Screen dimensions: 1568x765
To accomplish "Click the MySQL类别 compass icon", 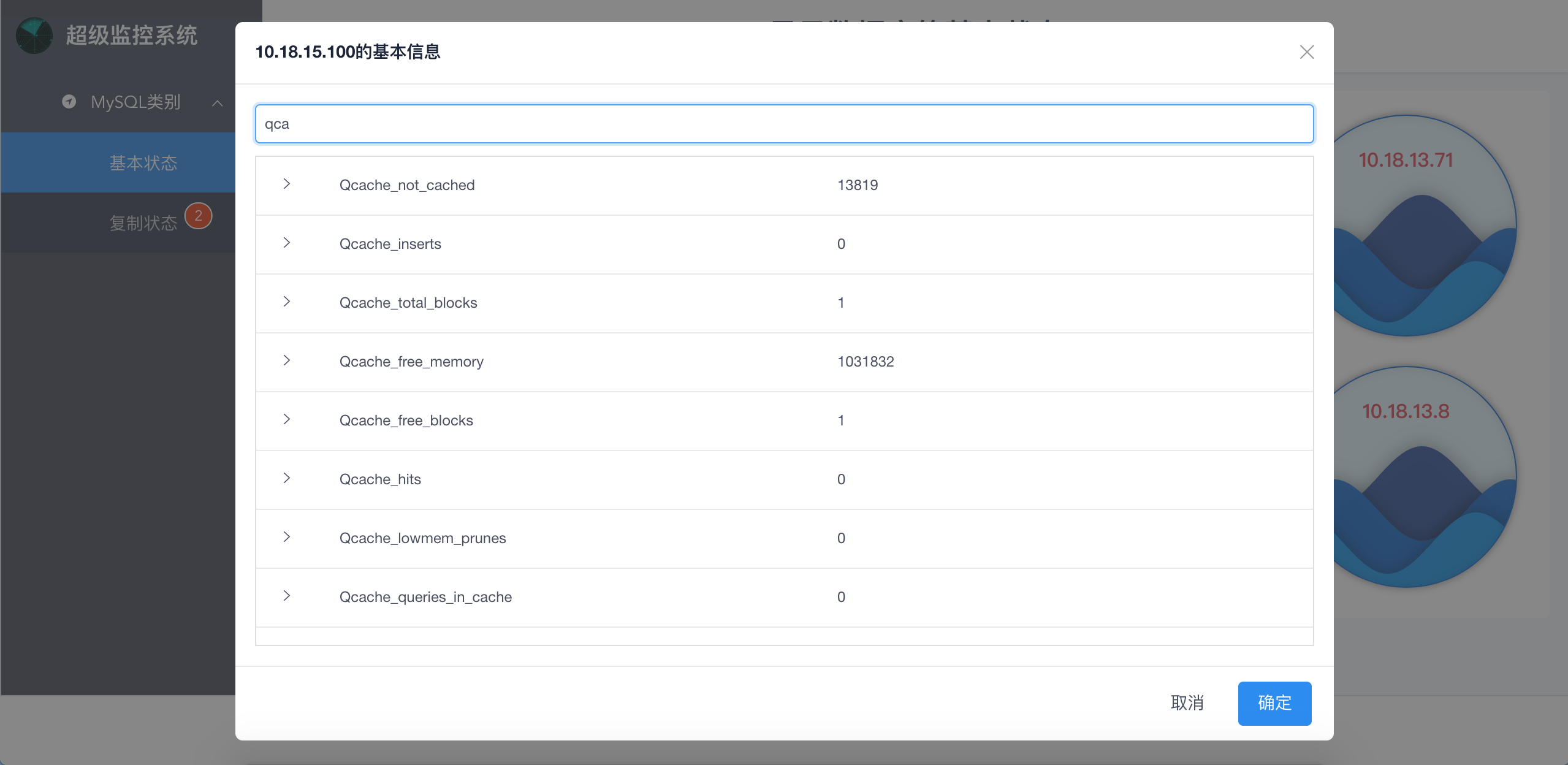I will [69, 102].
